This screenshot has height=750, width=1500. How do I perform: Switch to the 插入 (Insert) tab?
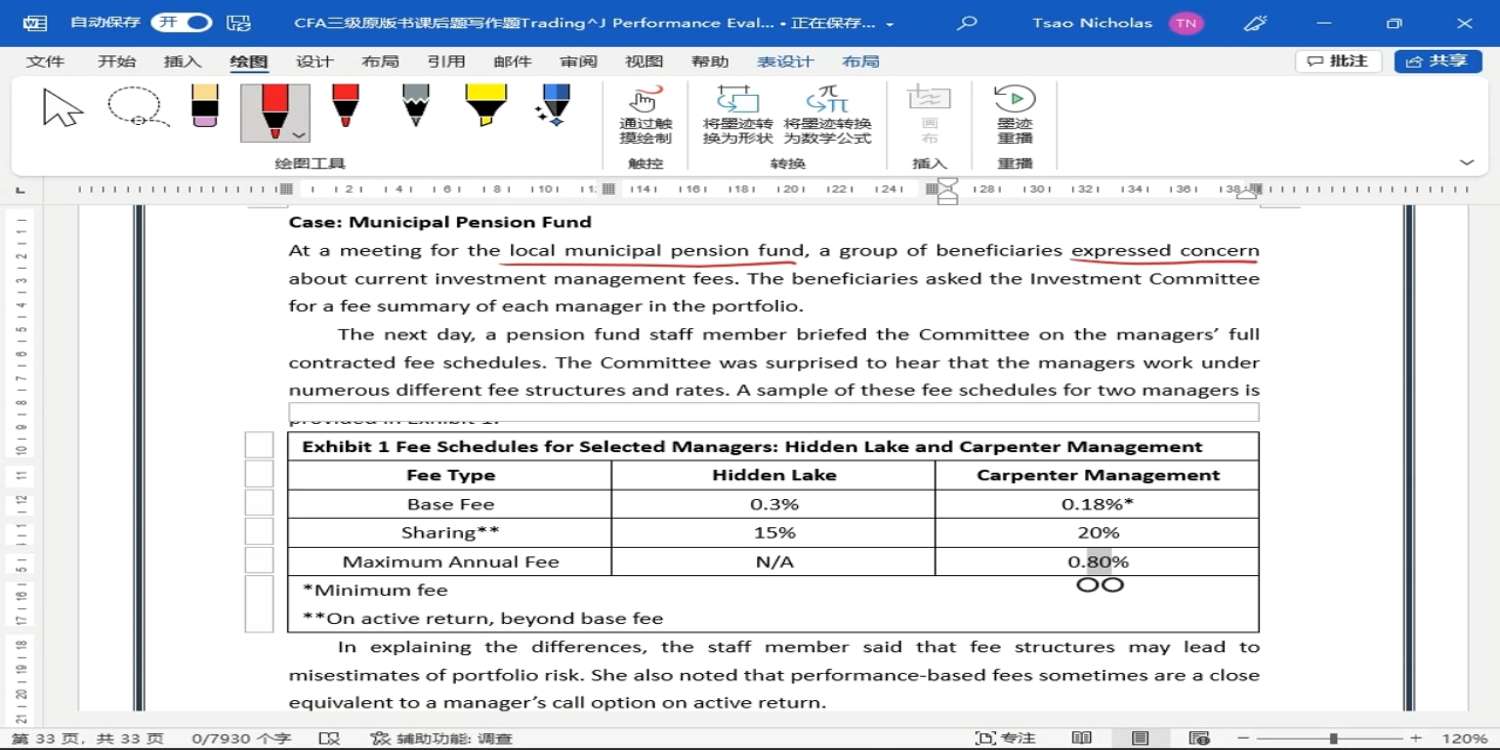point(182,62)
